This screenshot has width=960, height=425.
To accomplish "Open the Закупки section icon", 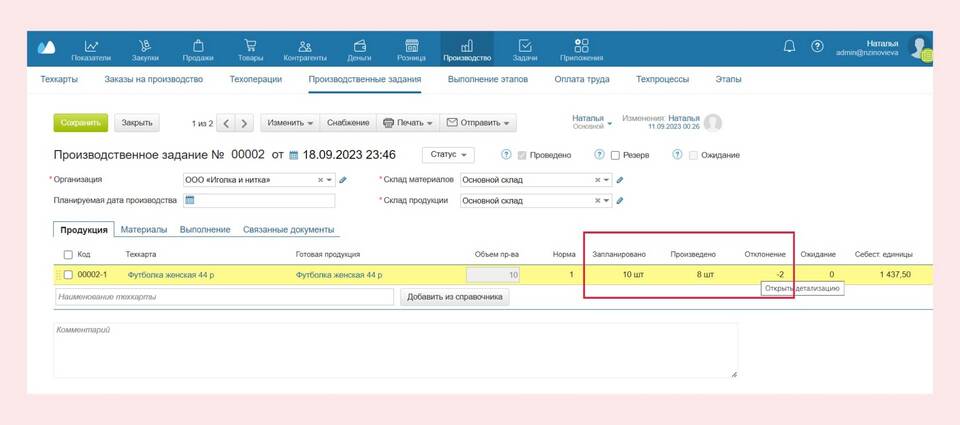I will coord(145,47).
